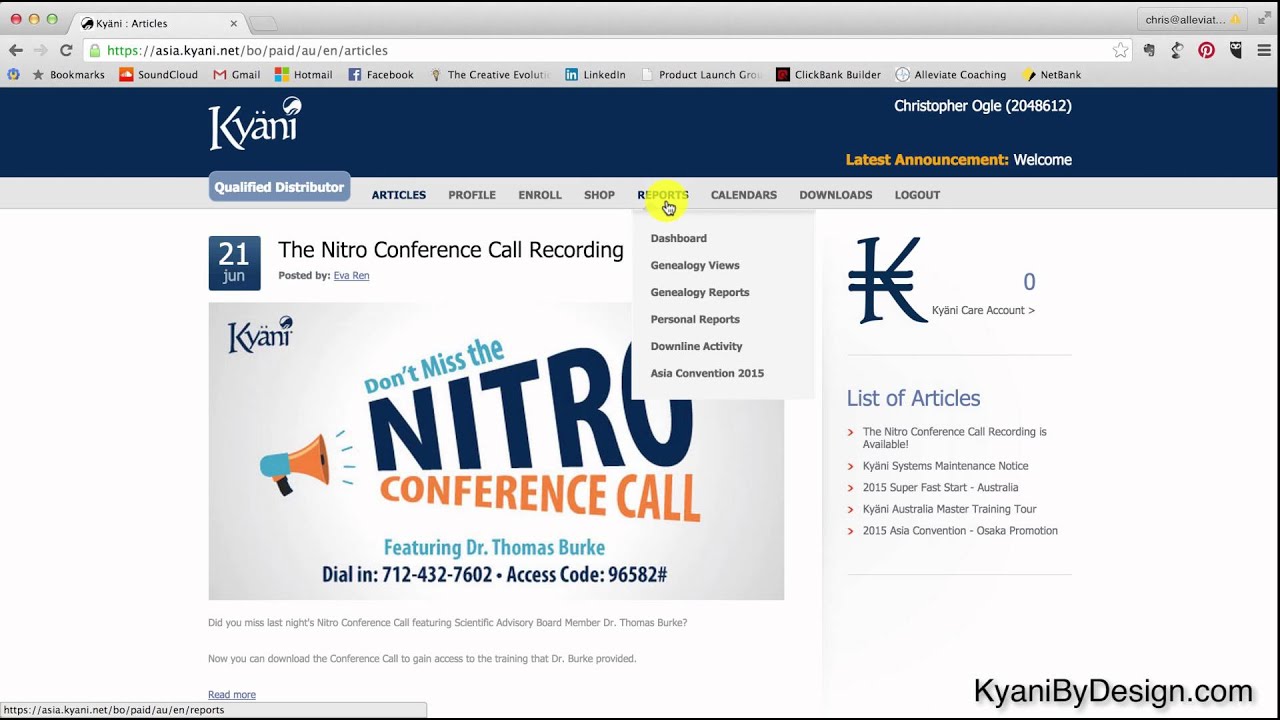Viewport: 1280px width, 720px height.
Task: Open the PROFILE menu
Action: (x=472, y=195)
